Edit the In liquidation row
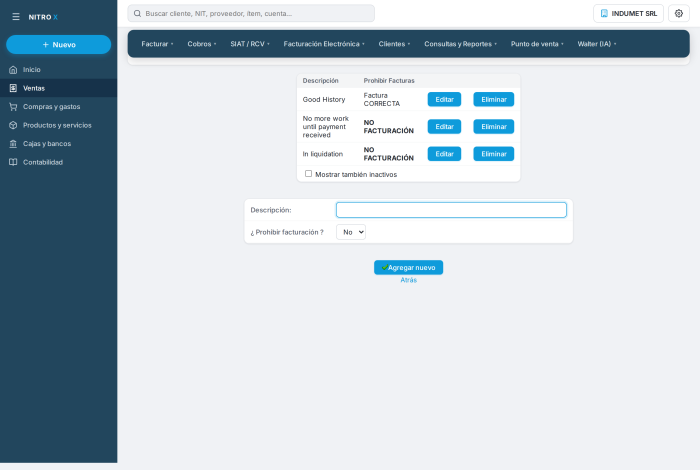The height and width of the screenshot is (470, 700). tap(444, 154)
